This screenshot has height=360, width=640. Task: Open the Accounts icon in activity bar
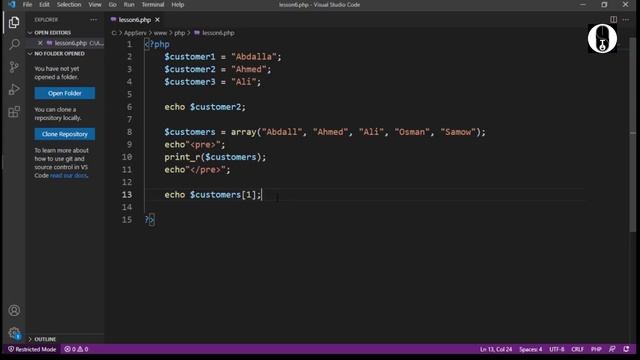pyautogui.click(x=14, y=311)
